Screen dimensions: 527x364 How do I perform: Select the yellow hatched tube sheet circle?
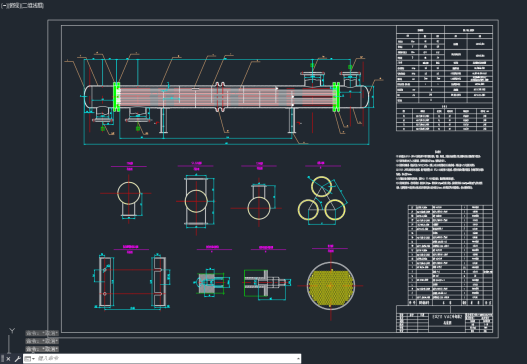click(x=331, y=286)
